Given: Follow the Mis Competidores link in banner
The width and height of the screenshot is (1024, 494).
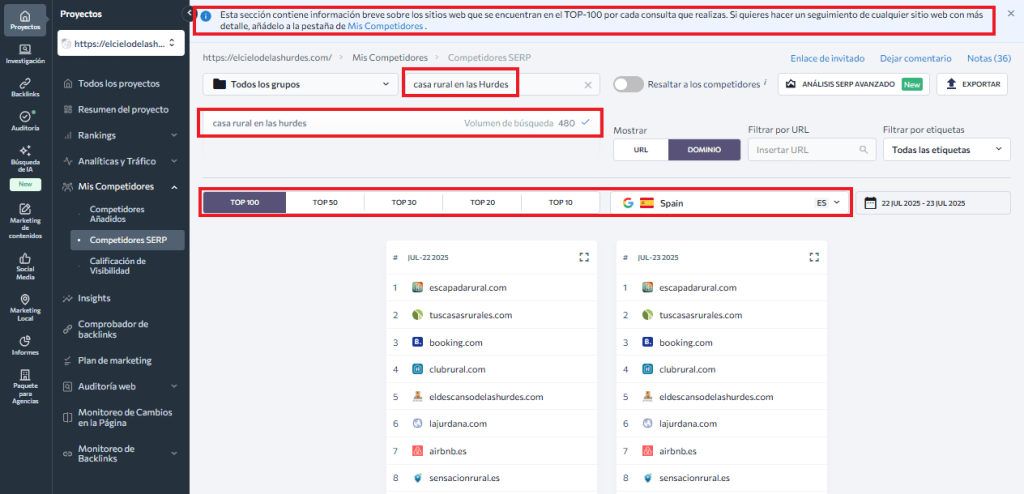Looking at the screenshot, I should coord(385,27).
